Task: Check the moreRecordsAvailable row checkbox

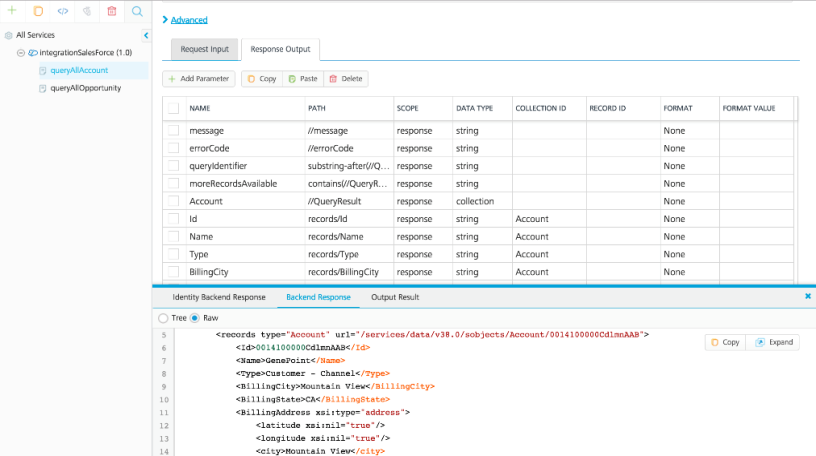Action: tap(174, 184)
